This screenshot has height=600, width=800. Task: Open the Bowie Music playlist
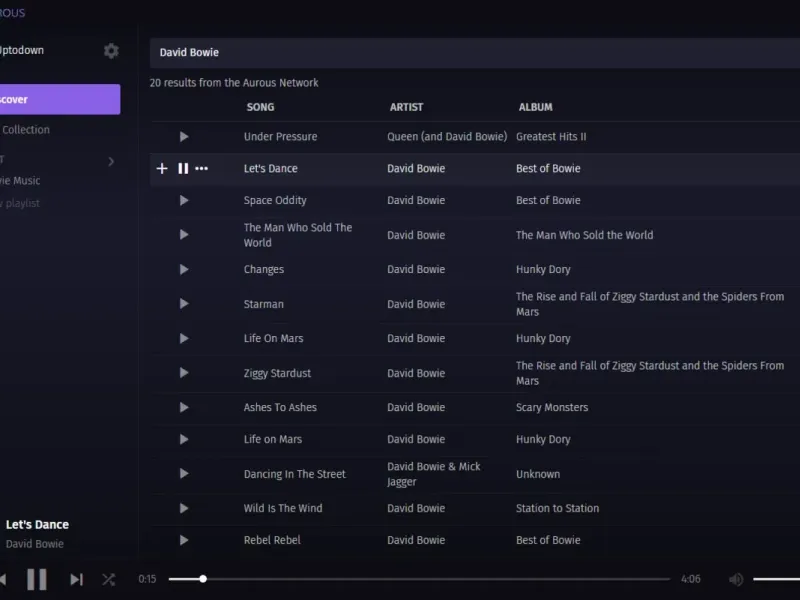(22, 181)
